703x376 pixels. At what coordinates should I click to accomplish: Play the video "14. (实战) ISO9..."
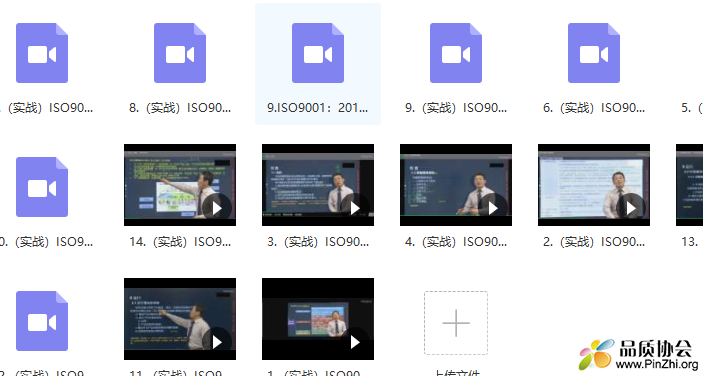[217, 208]
